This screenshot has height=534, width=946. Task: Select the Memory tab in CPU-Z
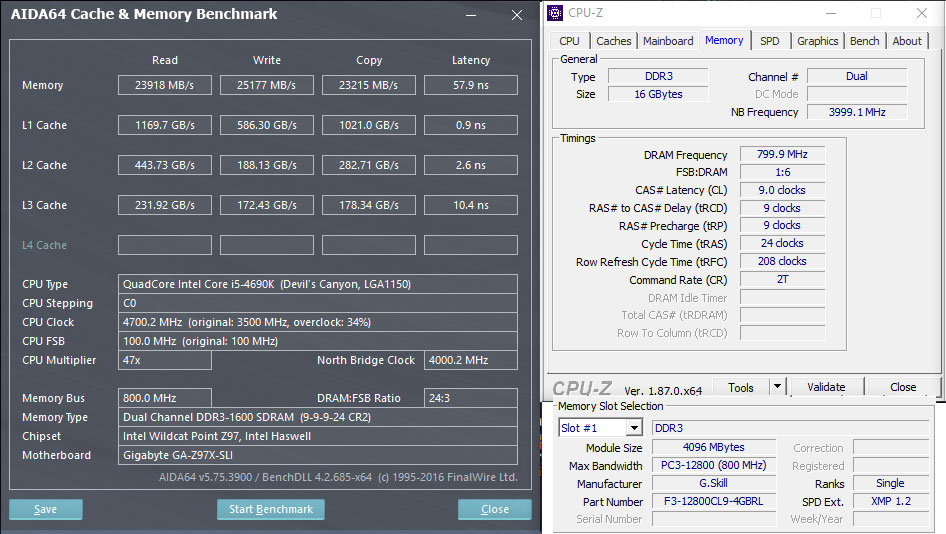point(724,40)
